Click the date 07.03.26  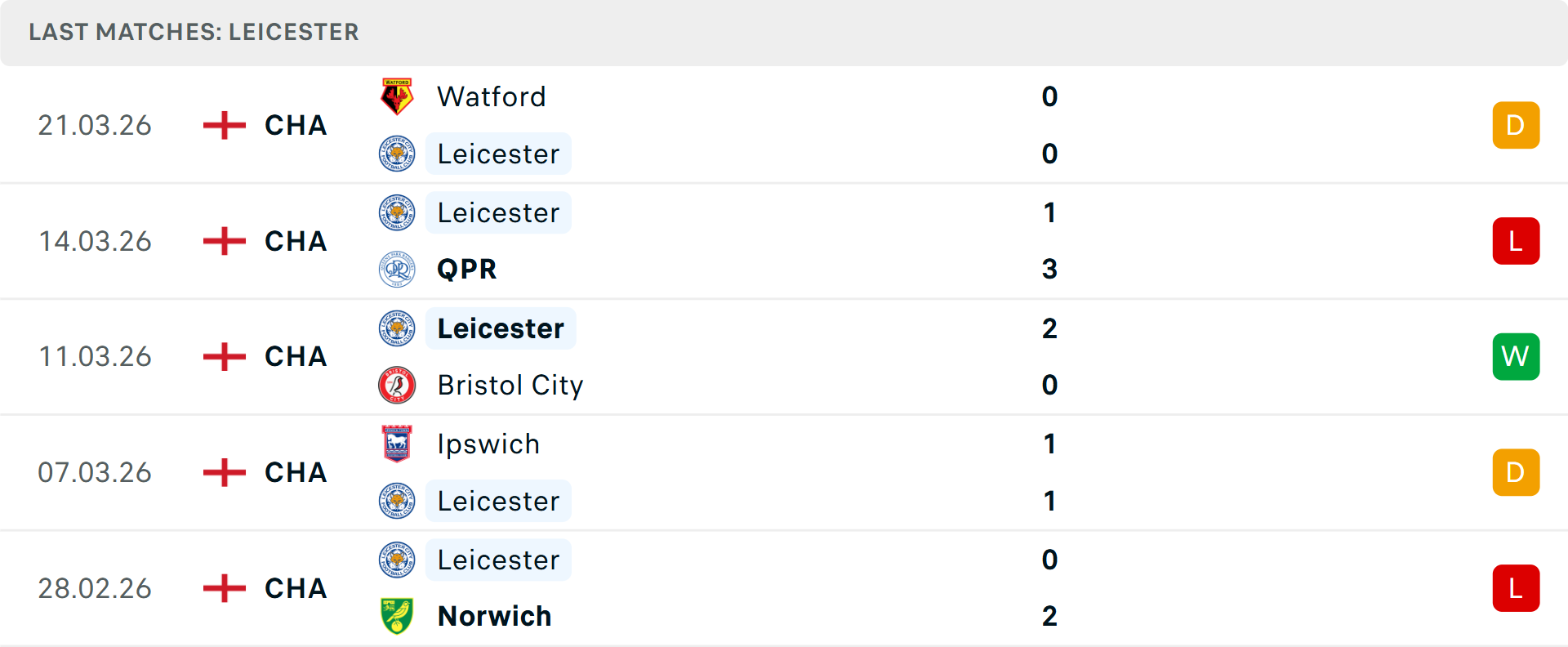[x=95, y=472]
